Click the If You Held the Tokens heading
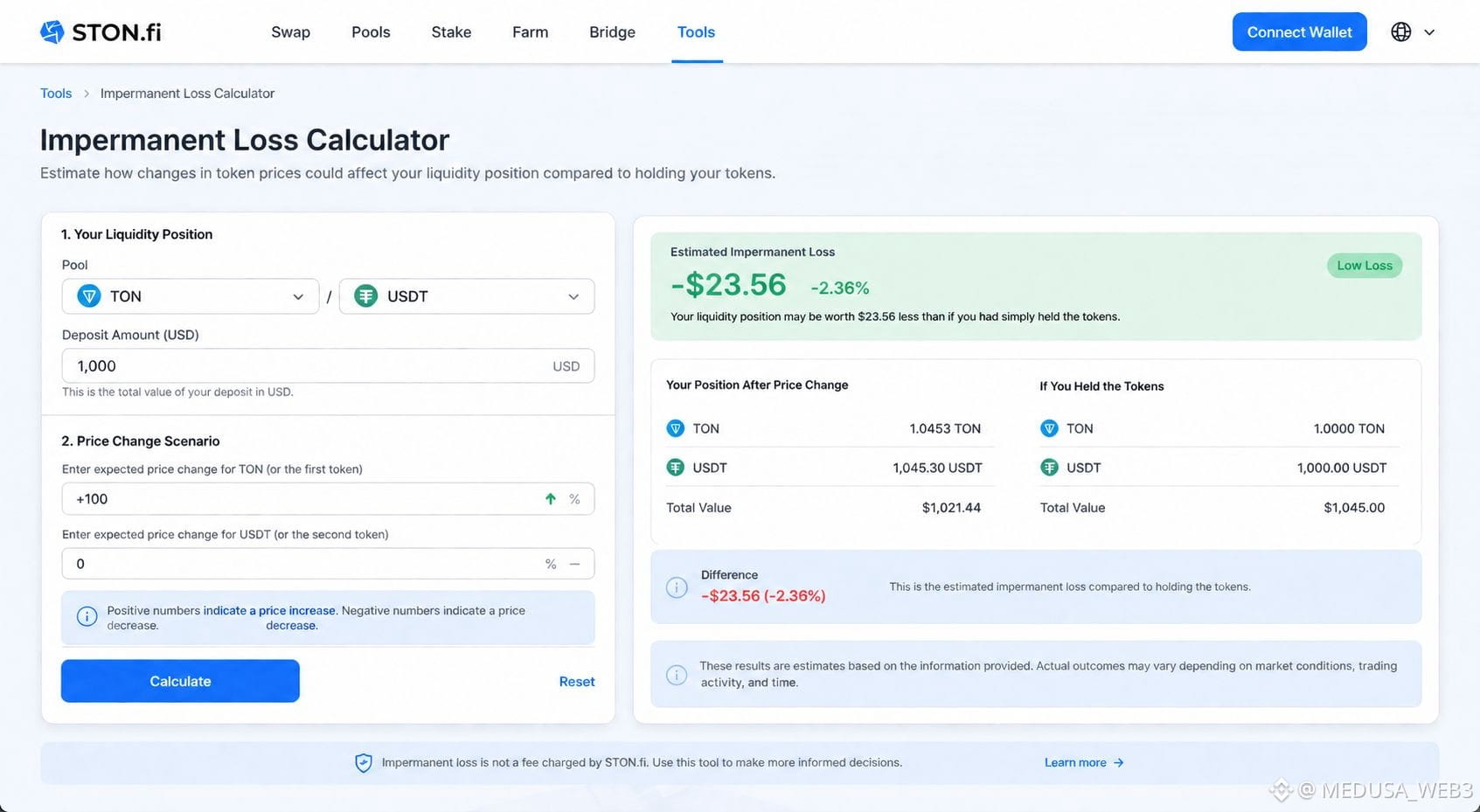Viewport: 1480px width, 812px height. point(1101,386)
